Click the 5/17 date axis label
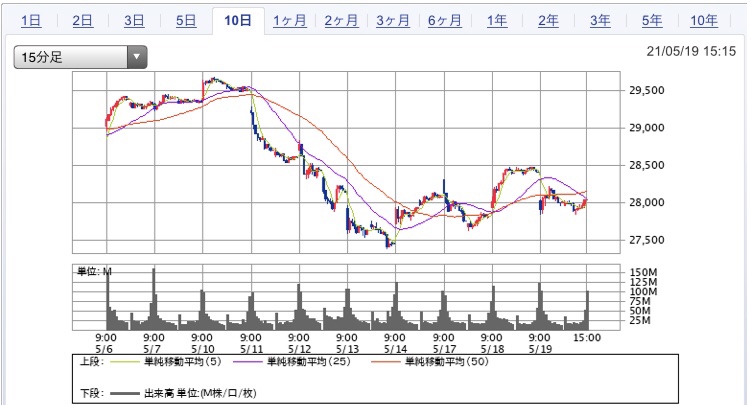The width and height of the screenshot is (750, 405). coord(444,349)
